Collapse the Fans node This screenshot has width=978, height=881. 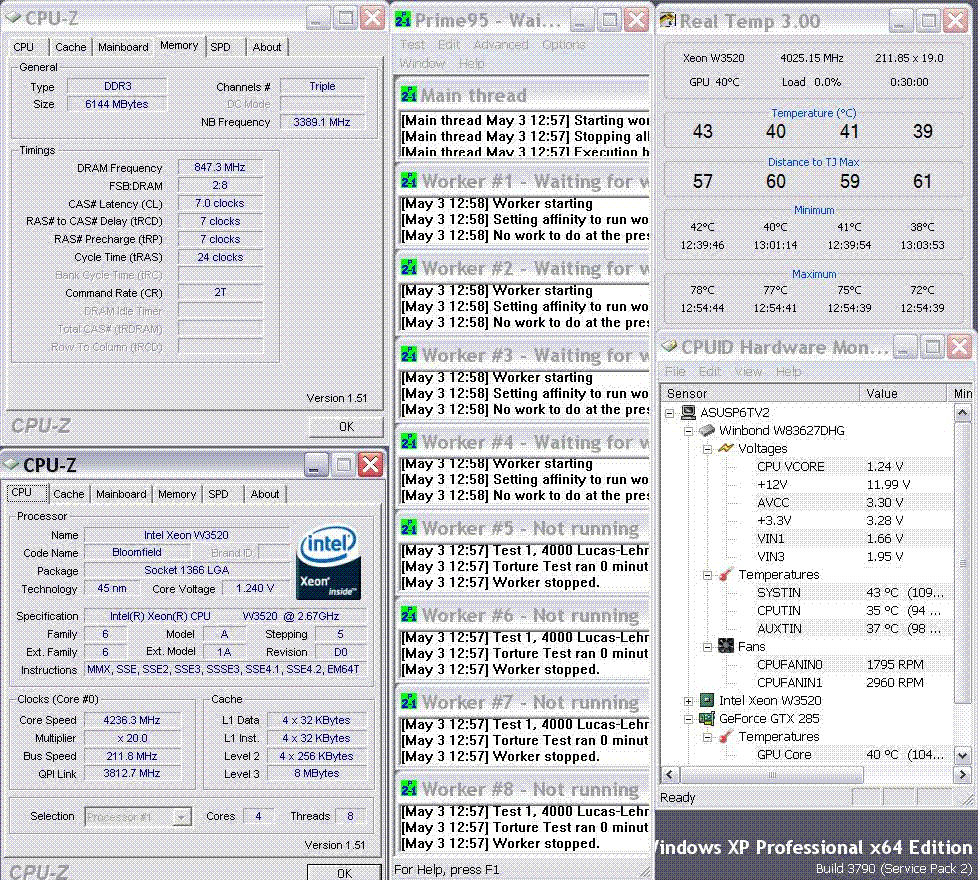click(x=707, y=647)
